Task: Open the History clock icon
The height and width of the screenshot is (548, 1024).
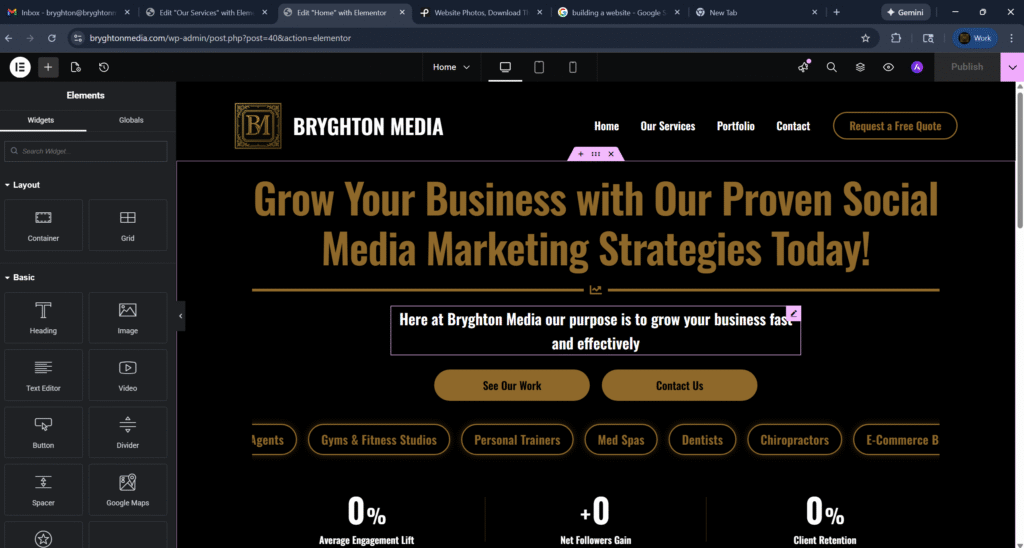Action: [x=104, y=67]
